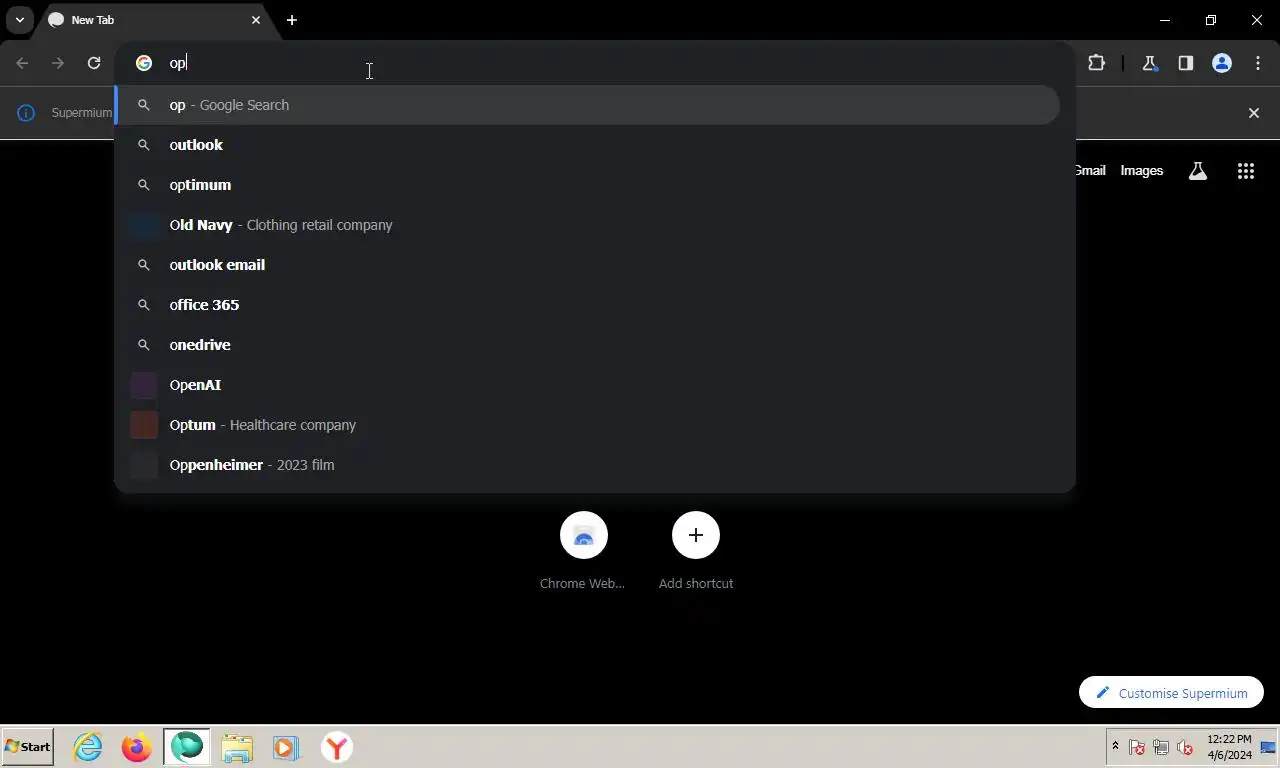Open the Extensions puzzle icon
Image resolution: width=1280 pixels, height=768 pixels.
1097,63
